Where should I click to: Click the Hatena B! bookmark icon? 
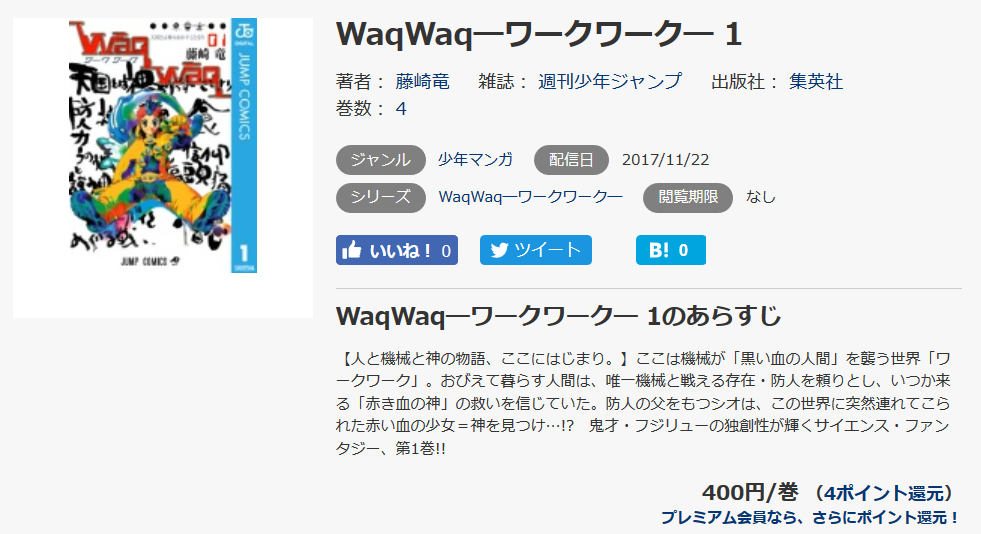pos(659,250)
